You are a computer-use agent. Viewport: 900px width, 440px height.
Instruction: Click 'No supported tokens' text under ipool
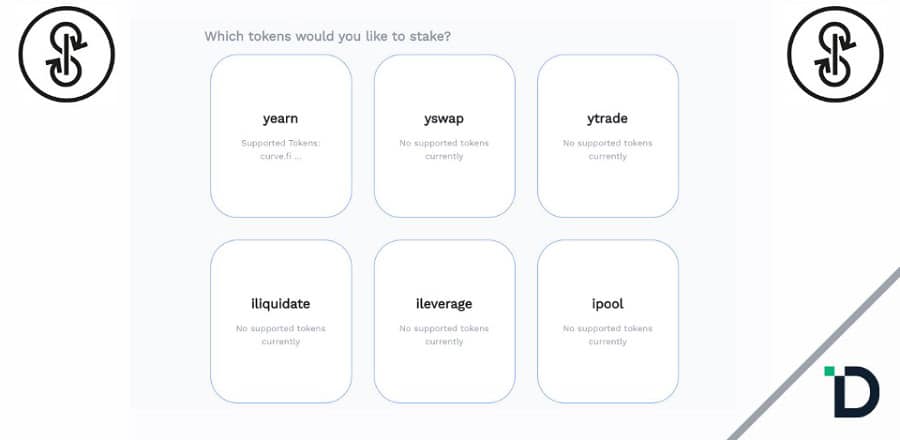(x=607, y=328)
